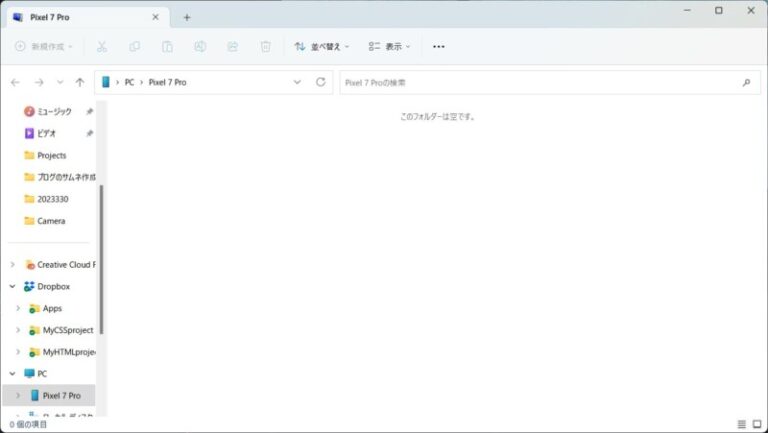Select the Projects folder in sidebar
The height and width of the screenshot is (433, 768).
[x=51, y=155]
